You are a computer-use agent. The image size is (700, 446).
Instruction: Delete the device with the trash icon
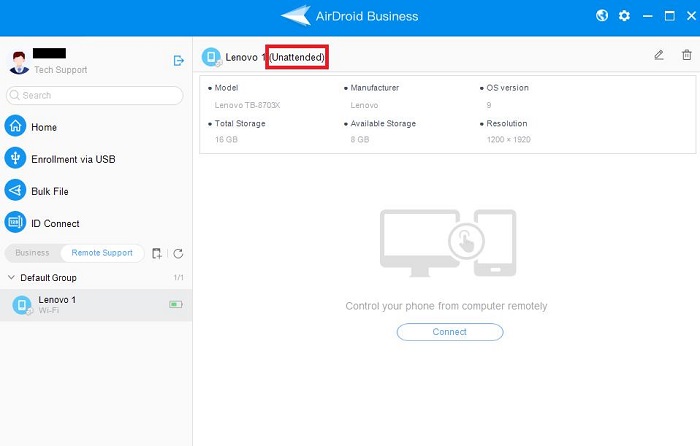click(686, 55)
